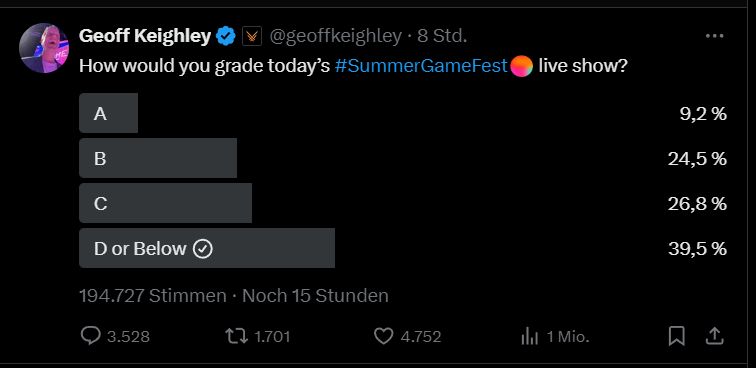Like the tweet with heart icon
756x368 pixels.
click(384, 336)
